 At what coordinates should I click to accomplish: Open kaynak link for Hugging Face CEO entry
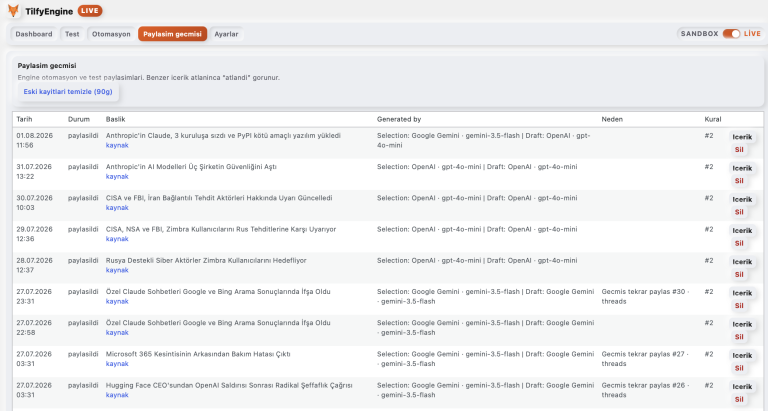[x=117, y=395]
